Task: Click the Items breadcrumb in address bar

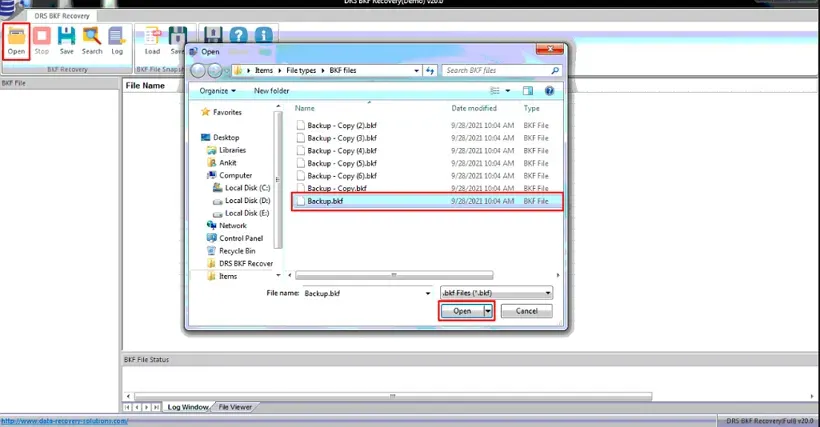Action: pyautogui.click(x=264, y=70)
